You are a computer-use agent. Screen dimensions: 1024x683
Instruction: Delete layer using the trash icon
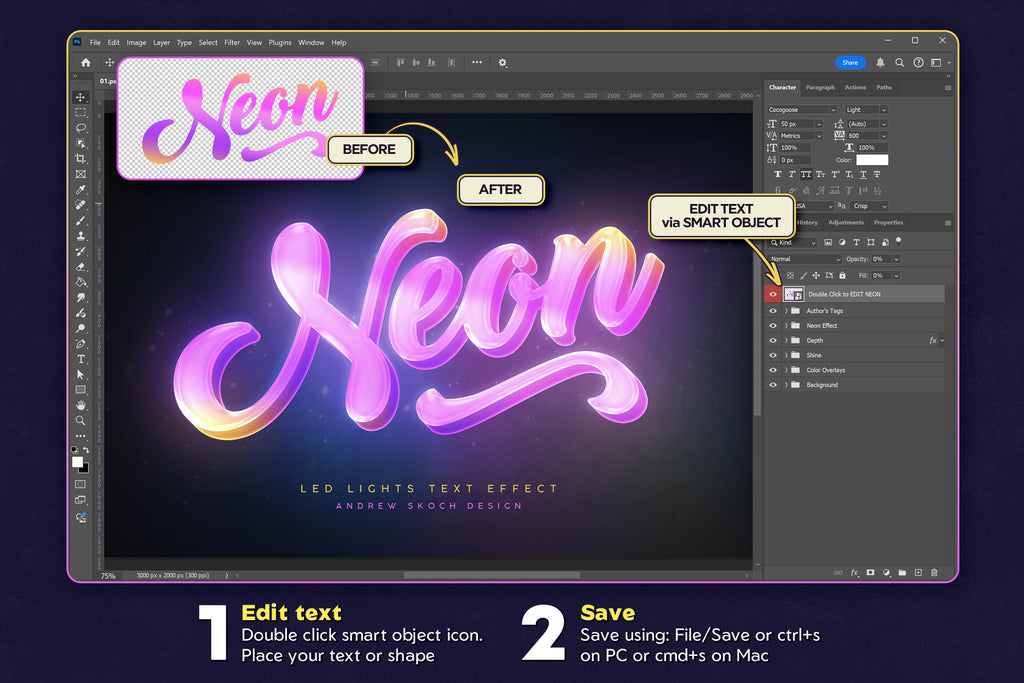click(934, 573)
